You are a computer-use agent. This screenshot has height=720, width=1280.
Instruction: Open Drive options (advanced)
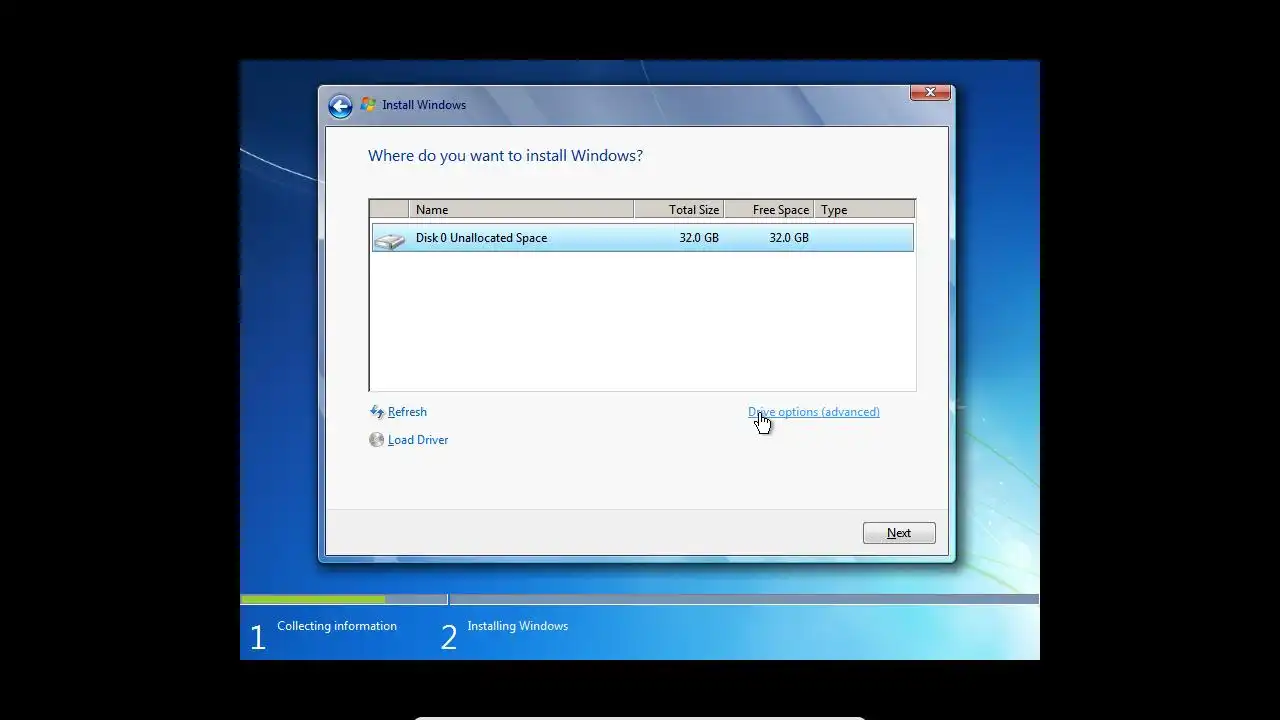814,412
